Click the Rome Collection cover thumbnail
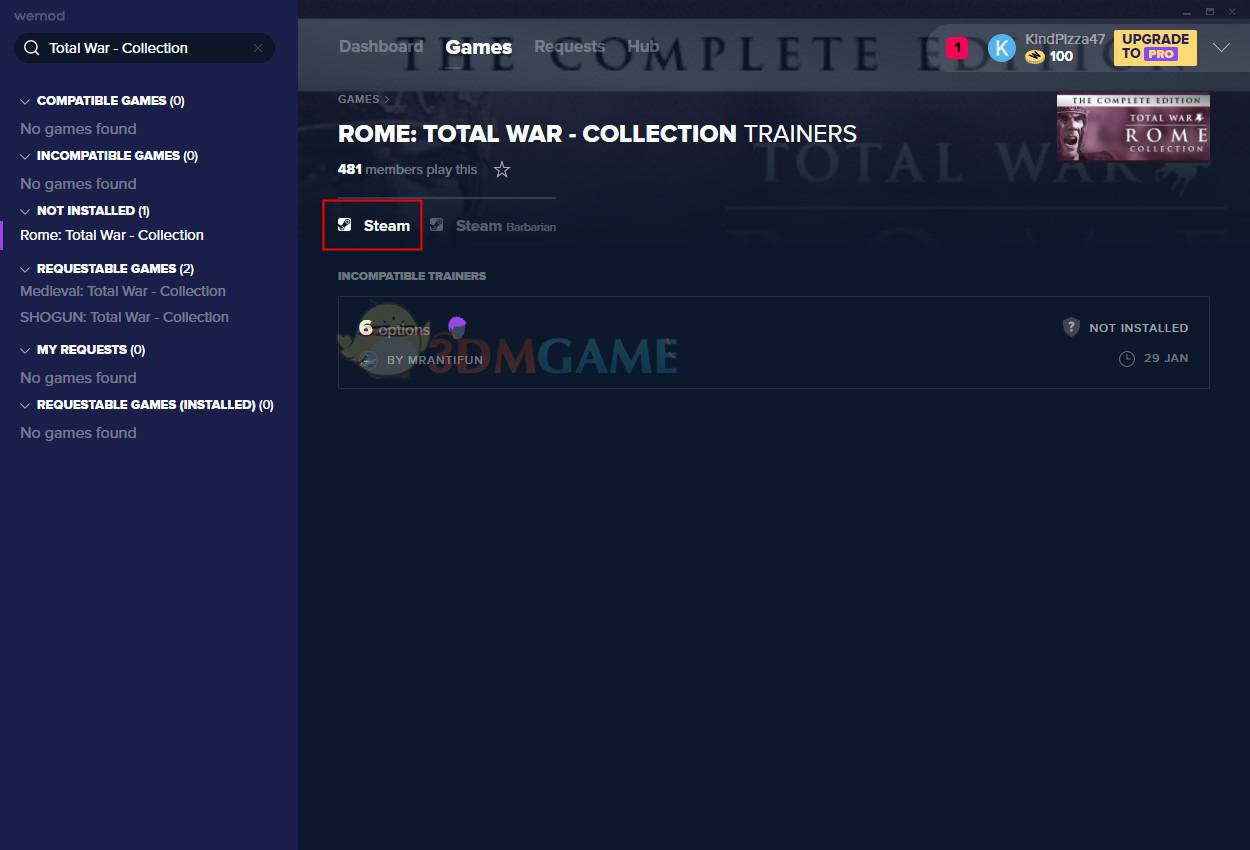This screenshot has width=1250, height=850. [x=1133, y=129]
